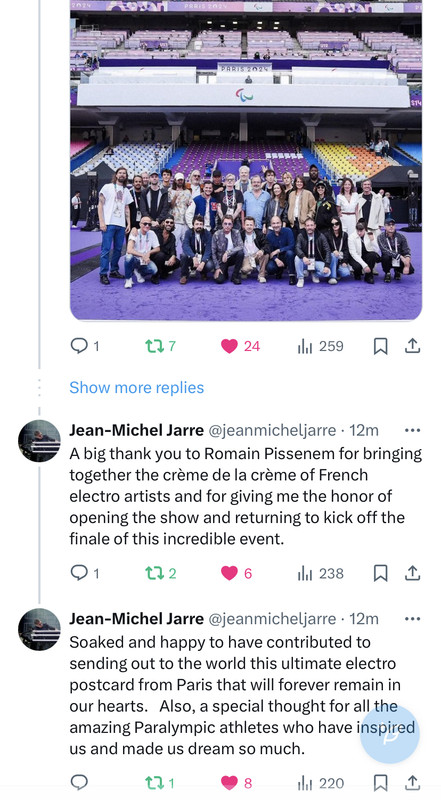The height and width of the screenshot is (800, 441).
Task: Tap the floating compose post button
Action: (x=390, y=734)
